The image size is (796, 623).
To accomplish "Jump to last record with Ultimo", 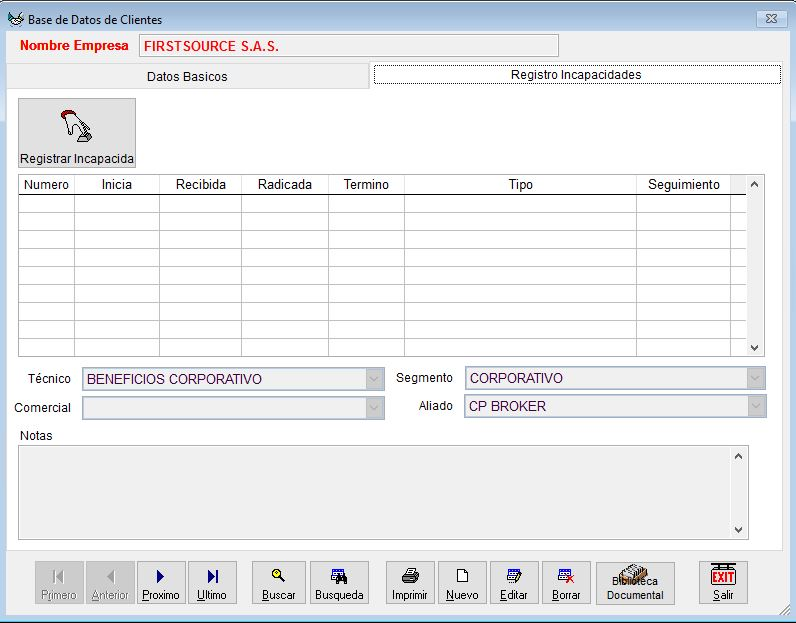I will (212, 582).
